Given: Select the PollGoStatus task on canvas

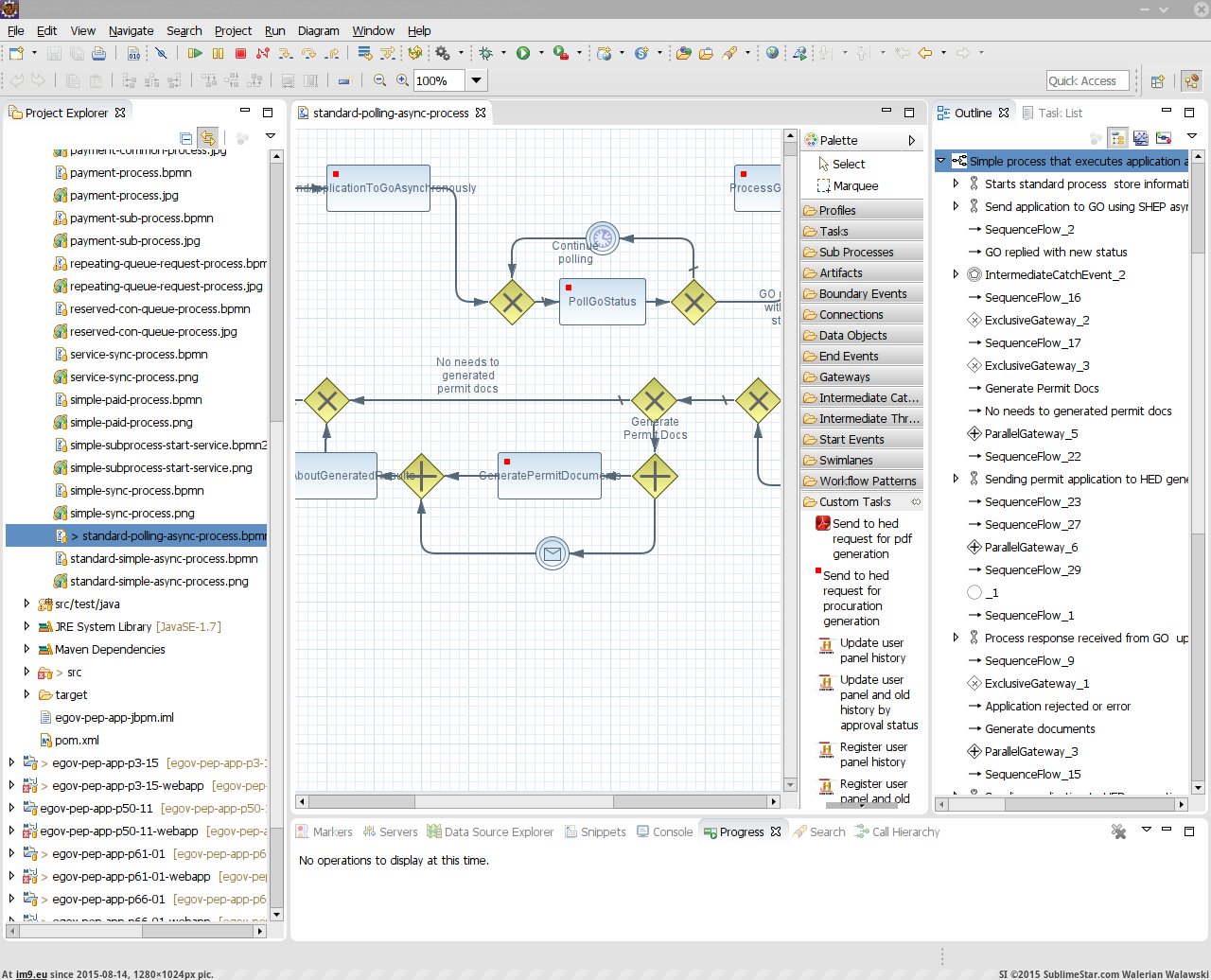Looking at the screenshot, I should tap(603, 302).
